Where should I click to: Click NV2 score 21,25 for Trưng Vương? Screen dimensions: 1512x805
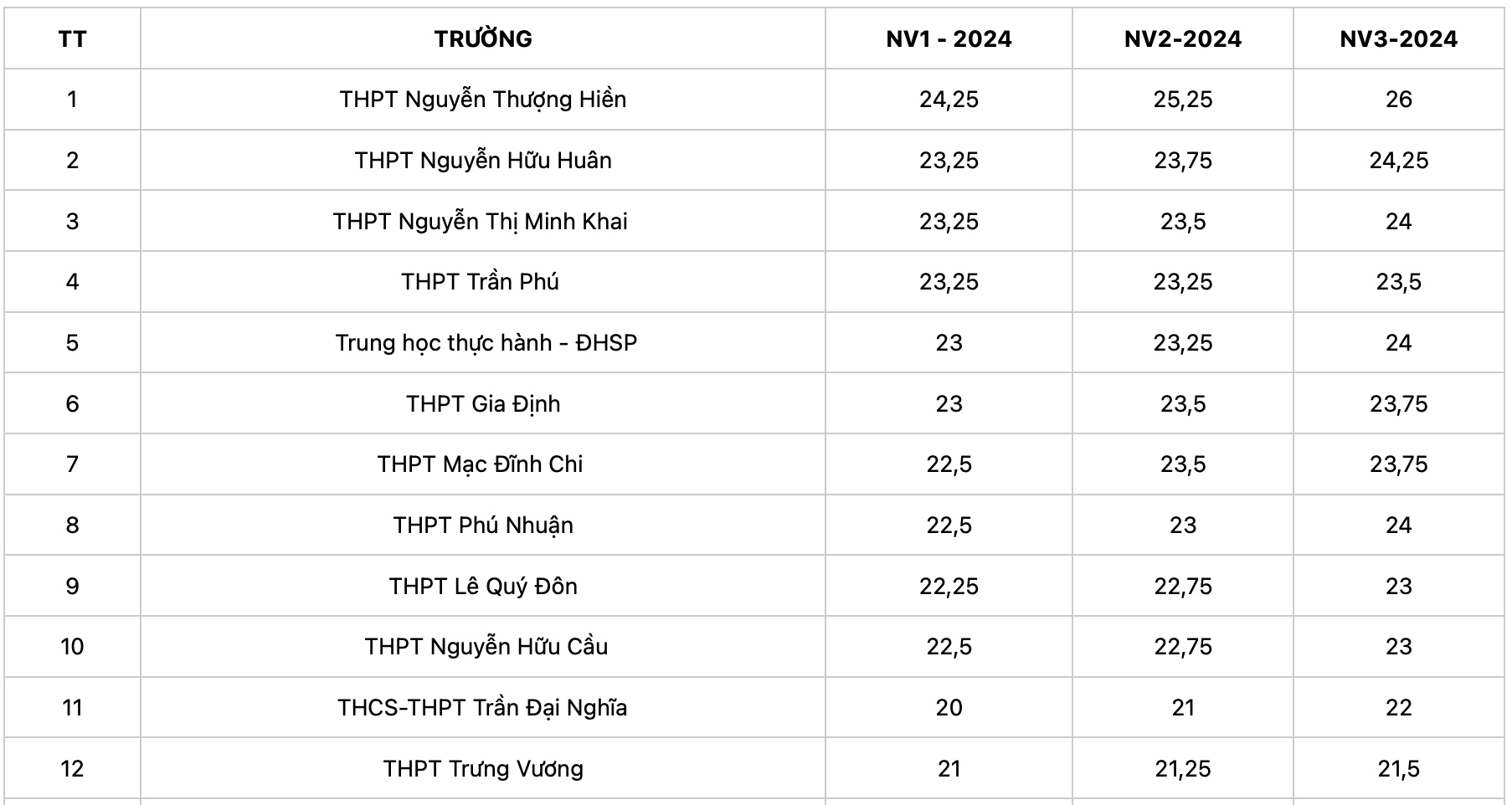coord(1182,769)
